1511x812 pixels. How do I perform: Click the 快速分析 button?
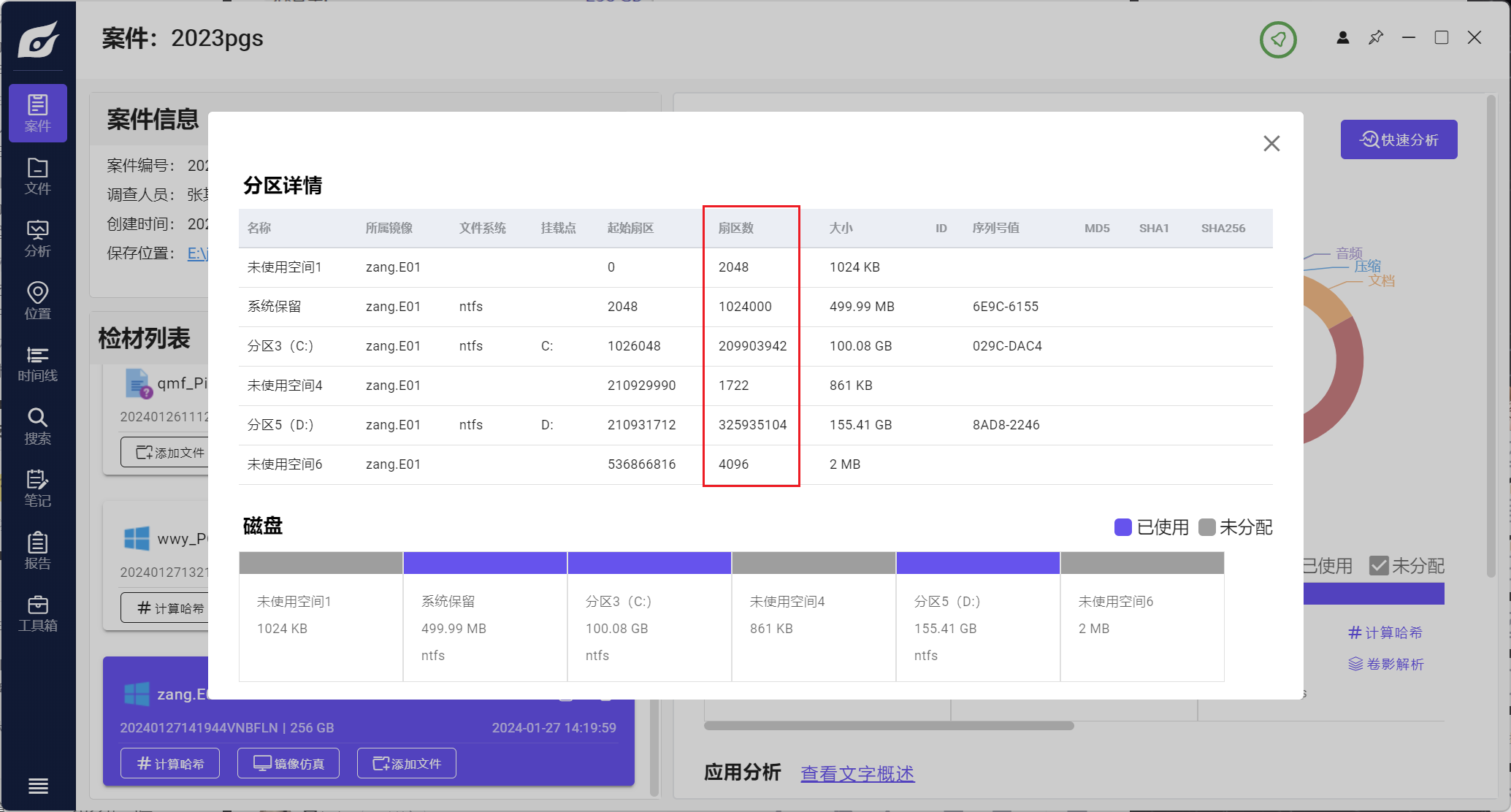click(1399, 139)
